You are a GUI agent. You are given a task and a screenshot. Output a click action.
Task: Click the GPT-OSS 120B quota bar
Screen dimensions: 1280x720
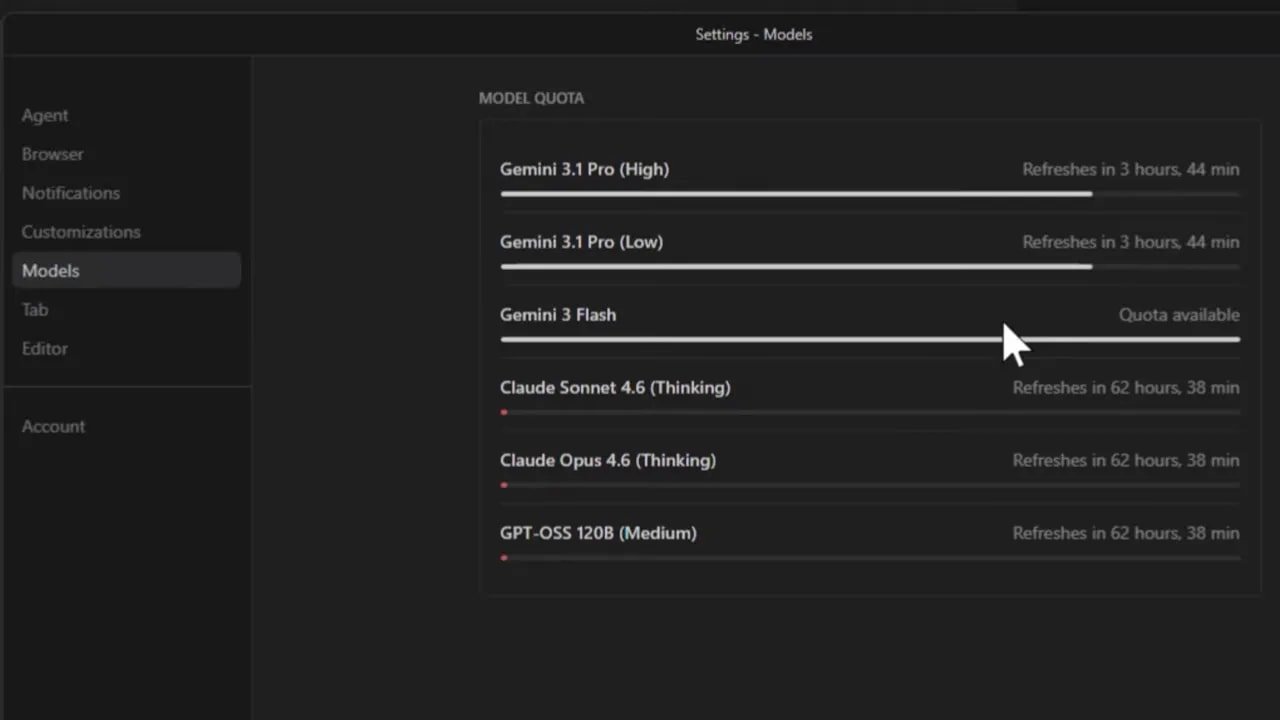pyautogui.click(x=870, y=558)
